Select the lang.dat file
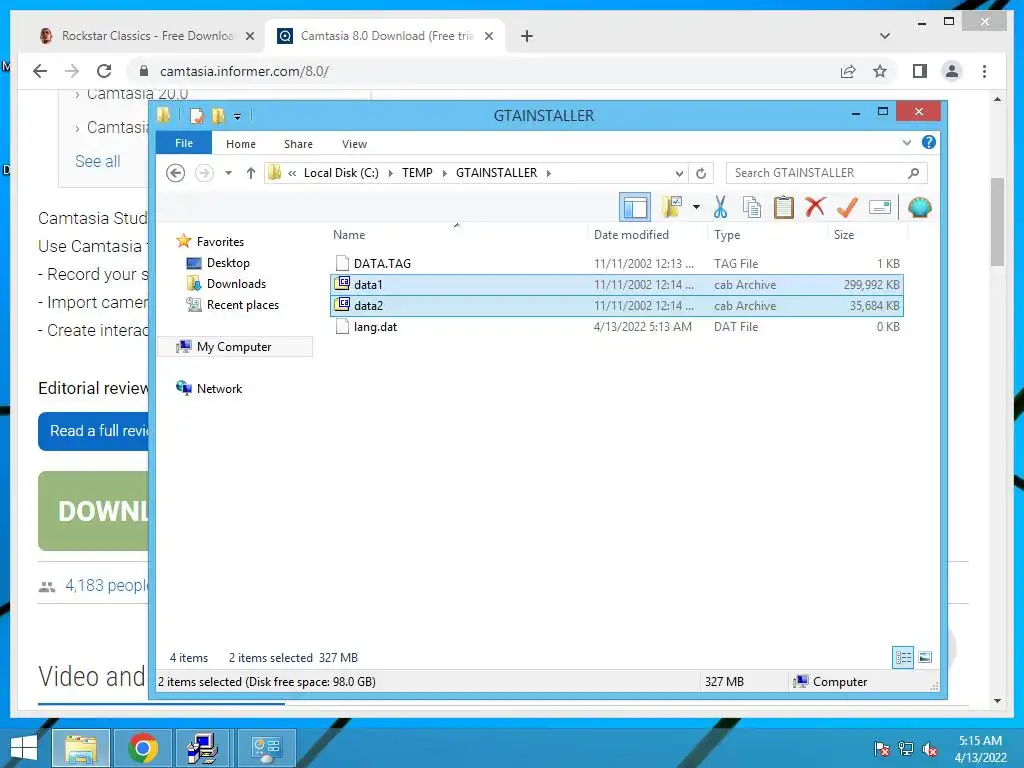 [617, 327]
